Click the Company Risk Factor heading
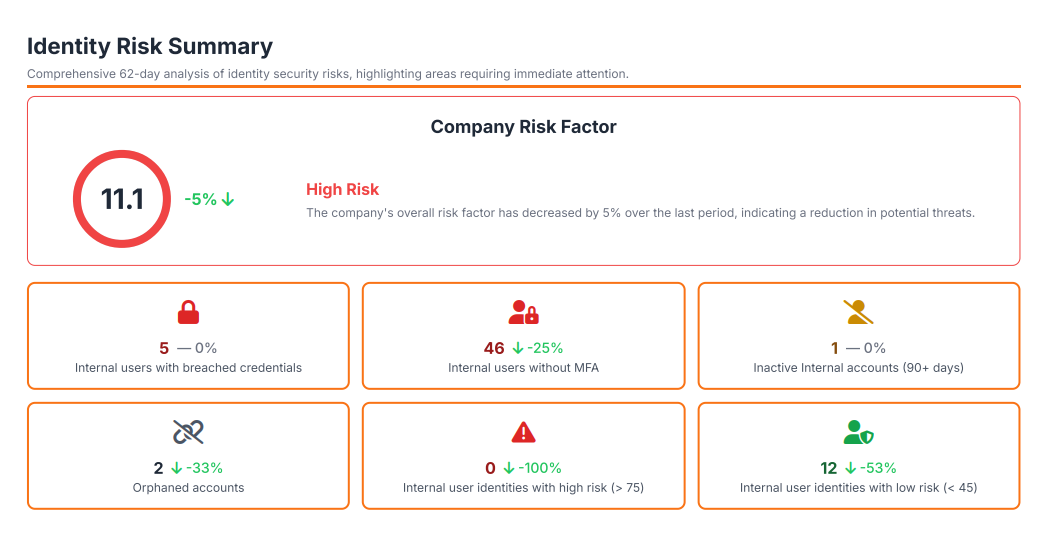 (x=523, y=127)
